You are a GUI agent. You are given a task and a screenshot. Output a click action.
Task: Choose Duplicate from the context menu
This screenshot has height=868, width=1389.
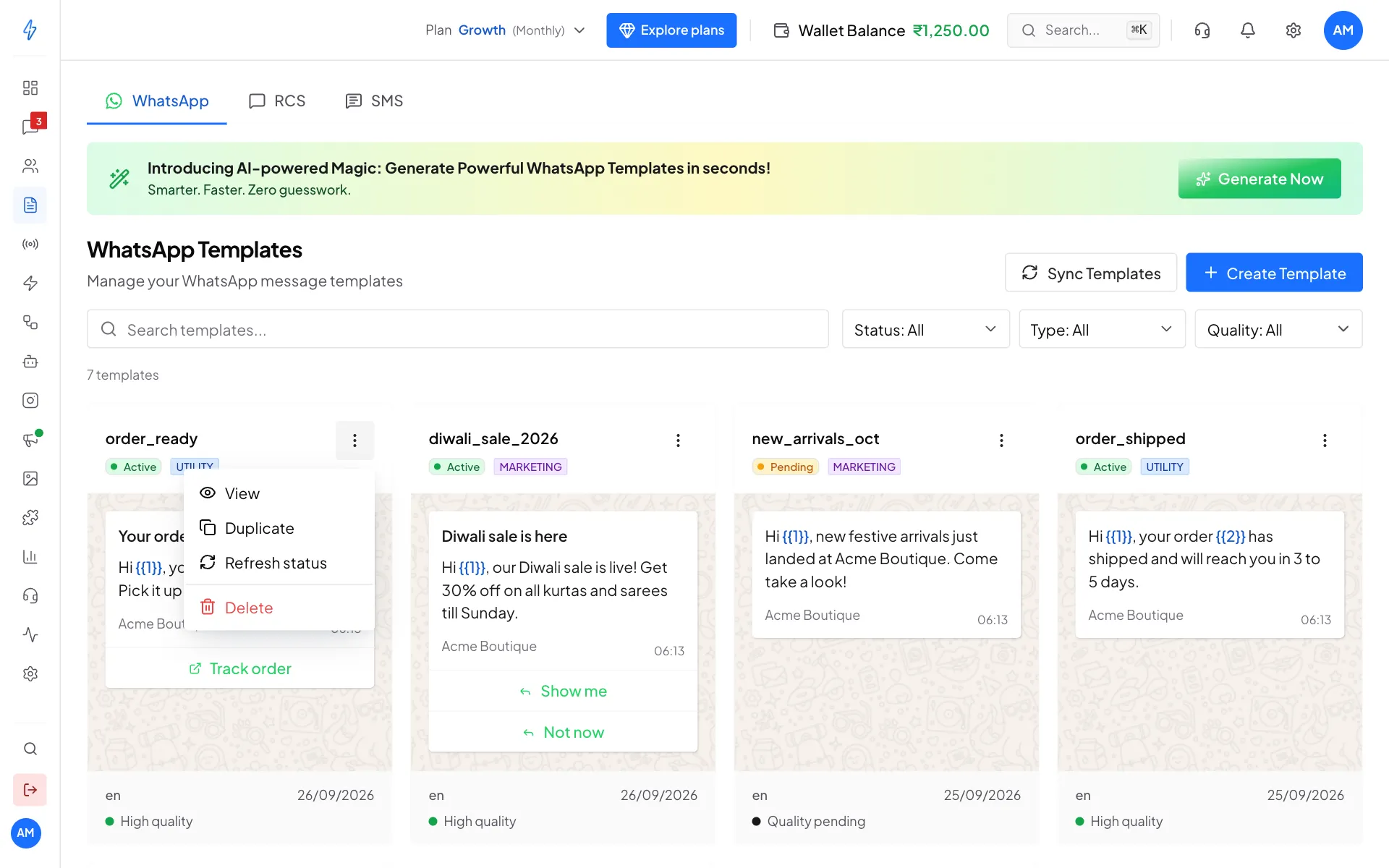[x=279, y=528]
